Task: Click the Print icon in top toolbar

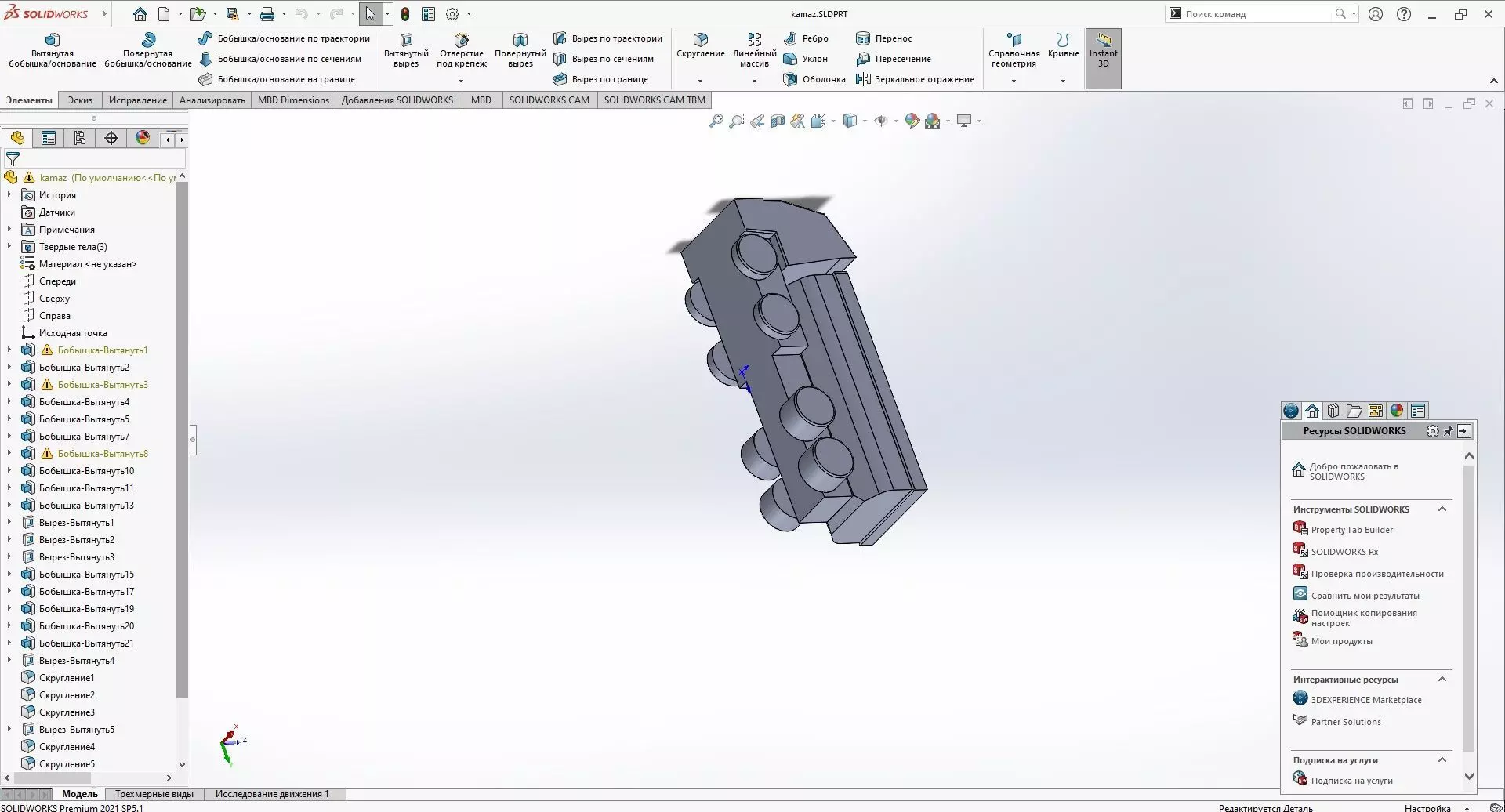Action: [x=267, y=14]
